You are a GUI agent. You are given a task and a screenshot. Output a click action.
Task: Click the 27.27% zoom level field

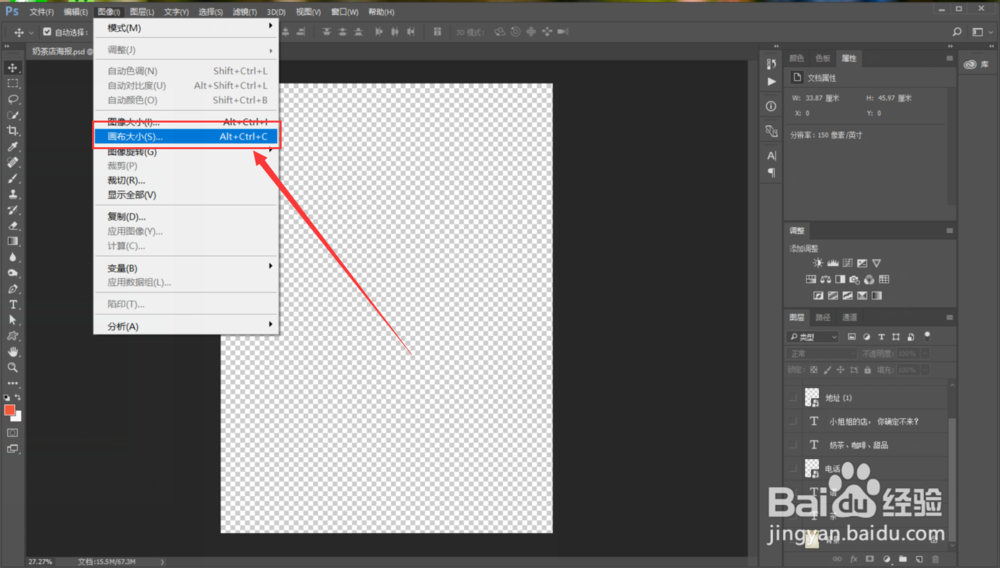pos(40,562)
